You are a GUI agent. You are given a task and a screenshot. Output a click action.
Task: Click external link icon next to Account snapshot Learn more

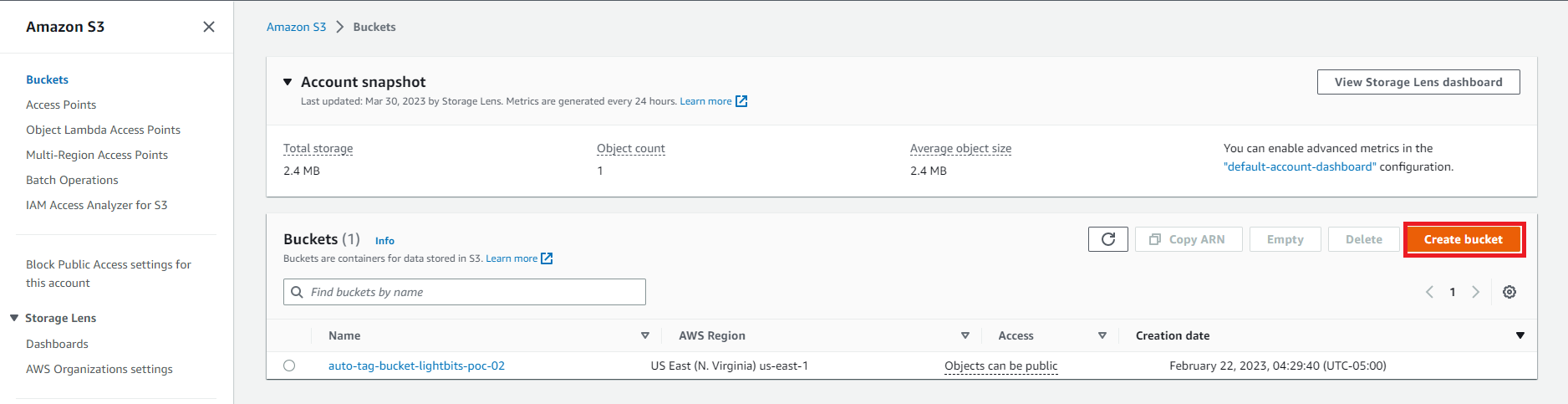[741, 101]
